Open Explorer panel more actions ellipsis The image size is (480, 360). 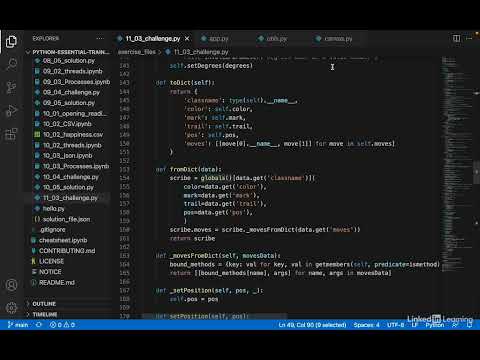tap(100, 39)
